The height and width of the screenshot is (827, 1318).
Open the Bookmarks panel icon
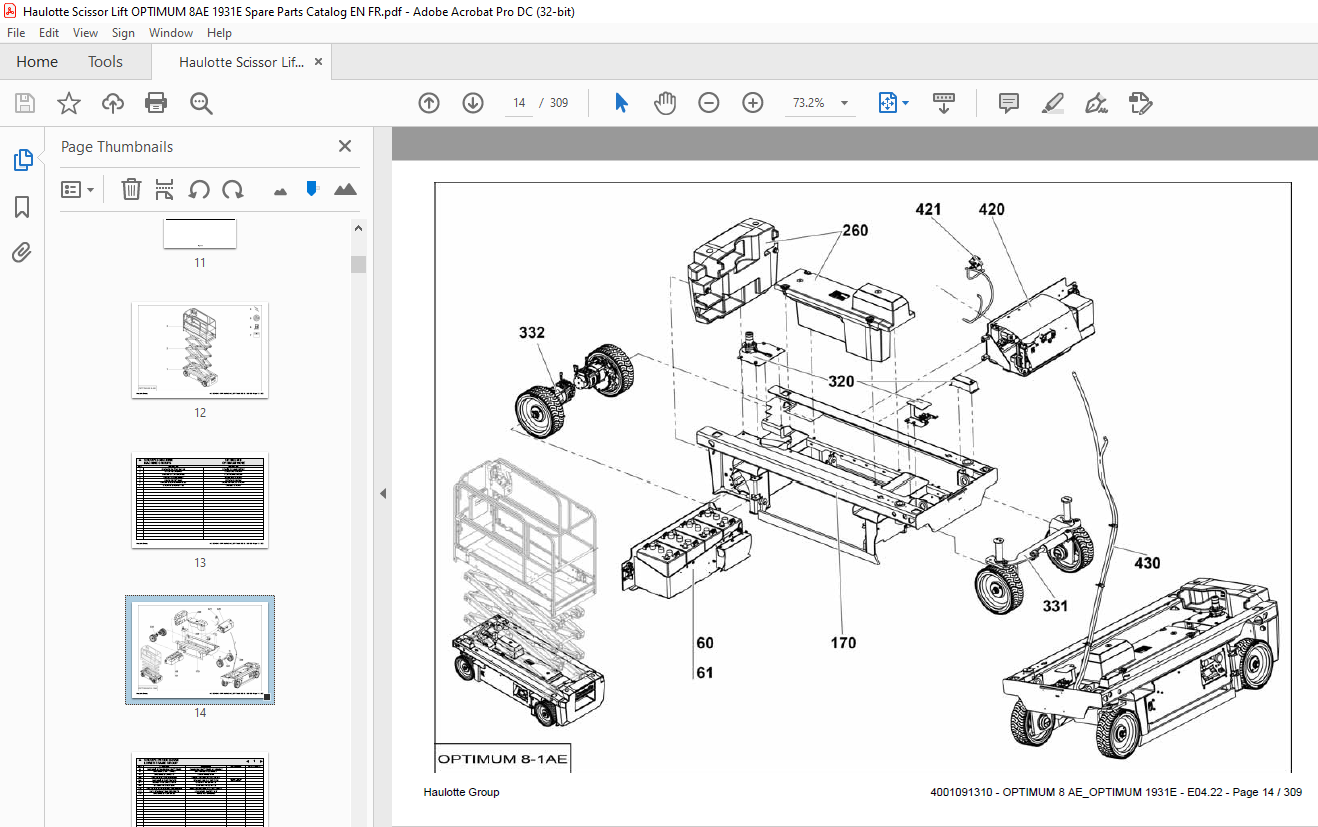[x=22, y=207]
